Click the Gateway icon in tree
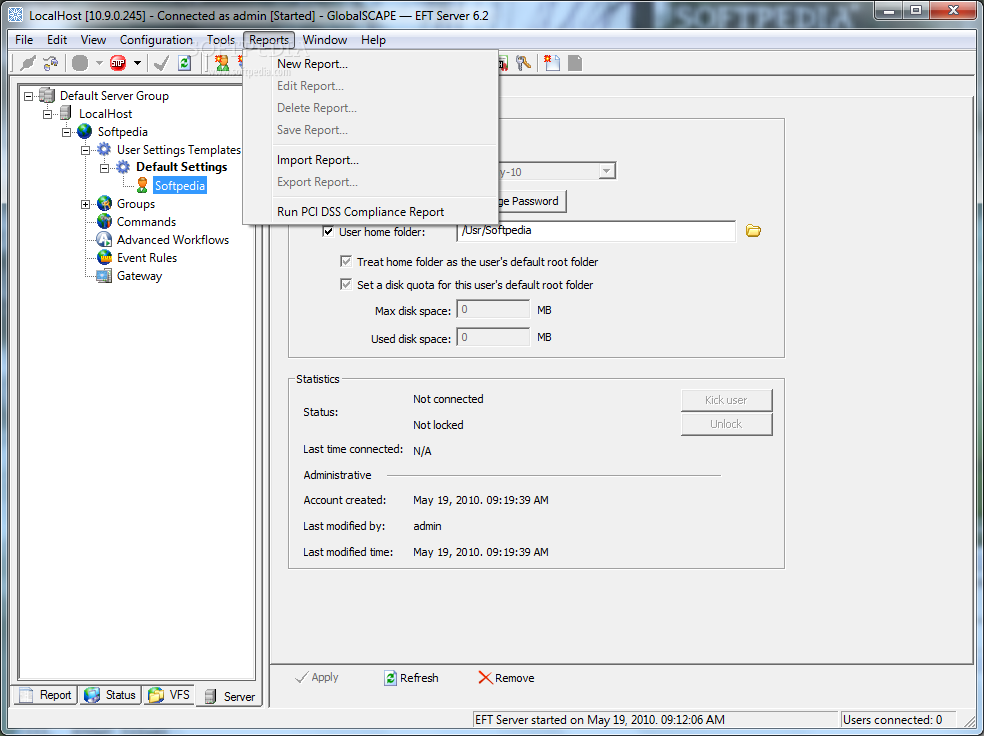 104,276
